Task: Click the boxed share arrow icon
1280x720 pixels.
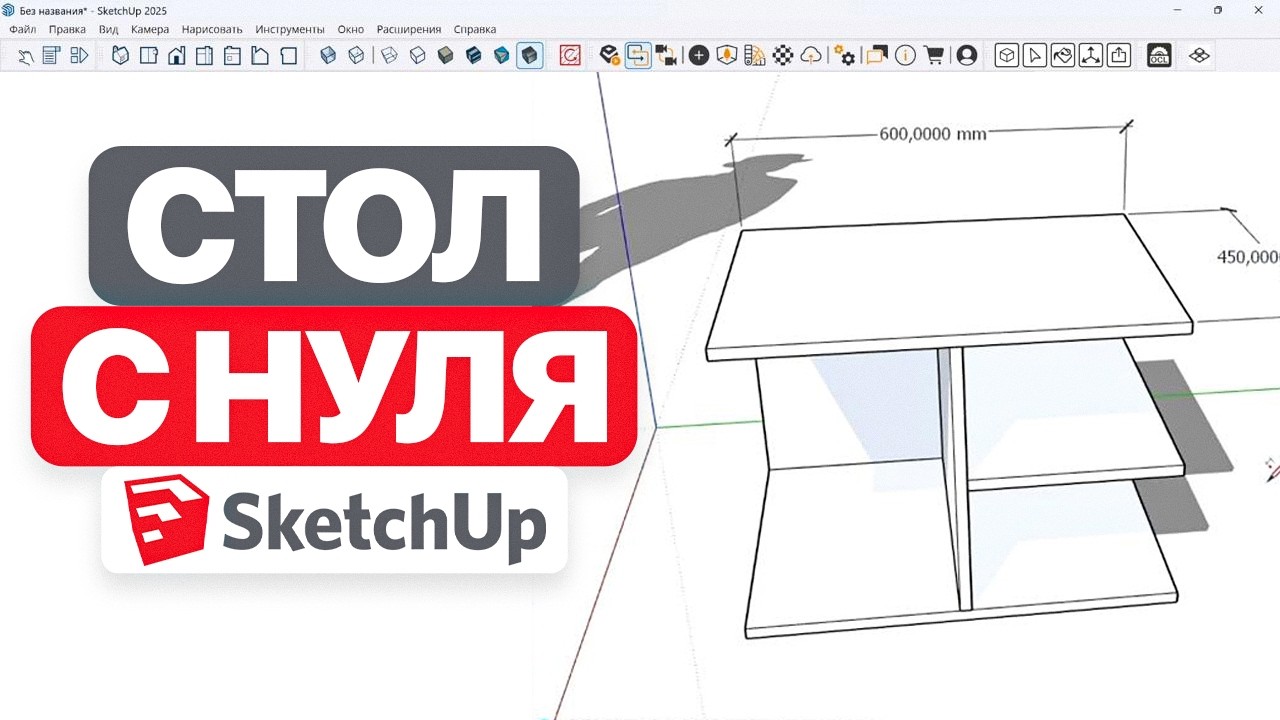Action: pos(1119,56)
